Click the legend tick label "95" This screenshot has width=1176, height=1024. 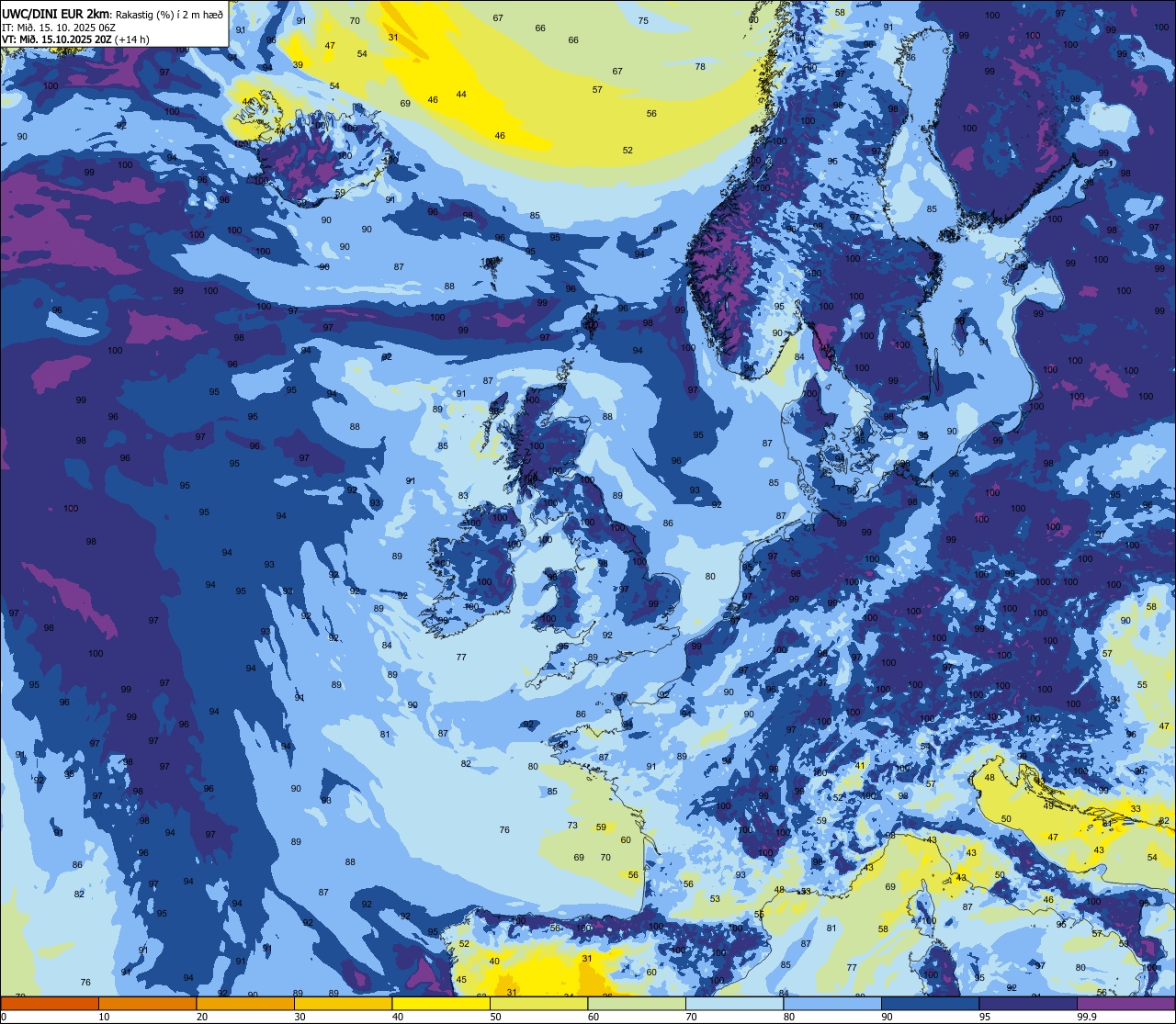click(x=985, y=1017)
